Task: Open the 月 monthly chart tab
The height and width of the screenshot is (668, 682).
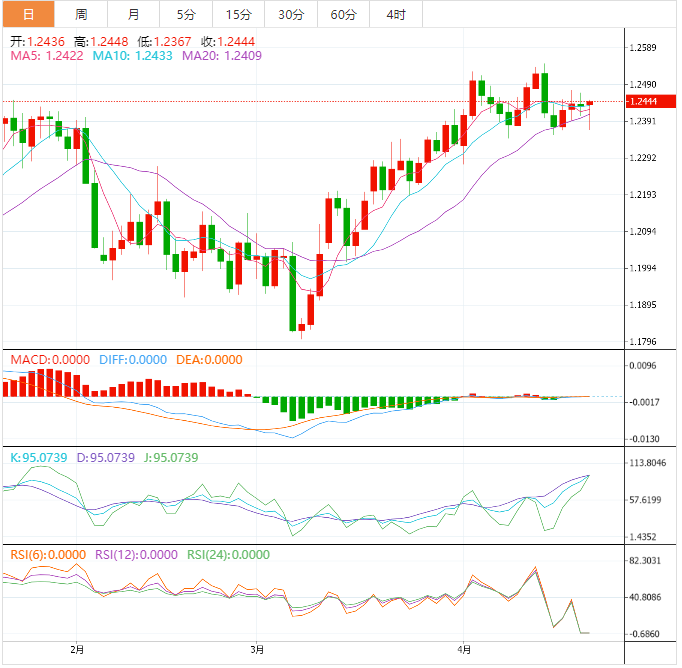Action: (134, 14)
